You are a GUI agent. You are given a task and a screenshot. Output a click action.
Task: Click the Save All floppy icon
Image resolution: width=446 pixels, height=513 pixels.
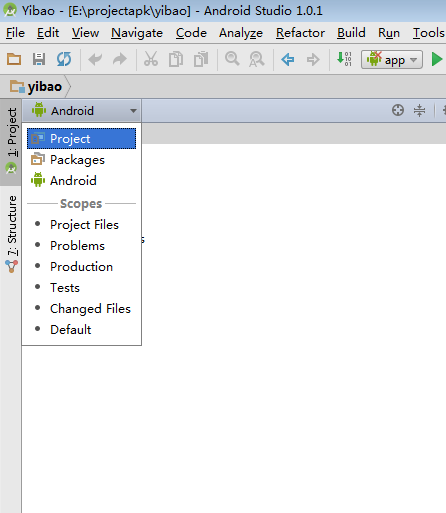(x=39, y=59)
